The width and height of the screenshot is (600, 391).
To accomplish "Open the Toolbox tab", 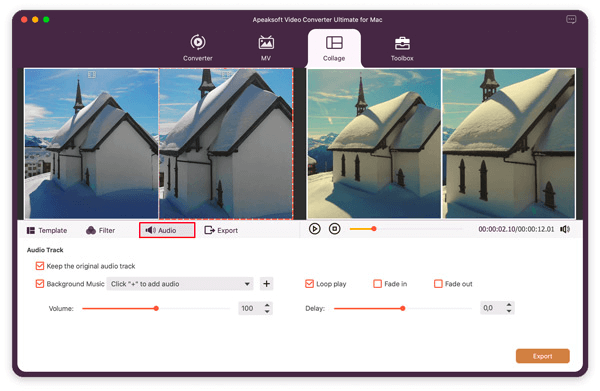I will (x=402, y=48).
